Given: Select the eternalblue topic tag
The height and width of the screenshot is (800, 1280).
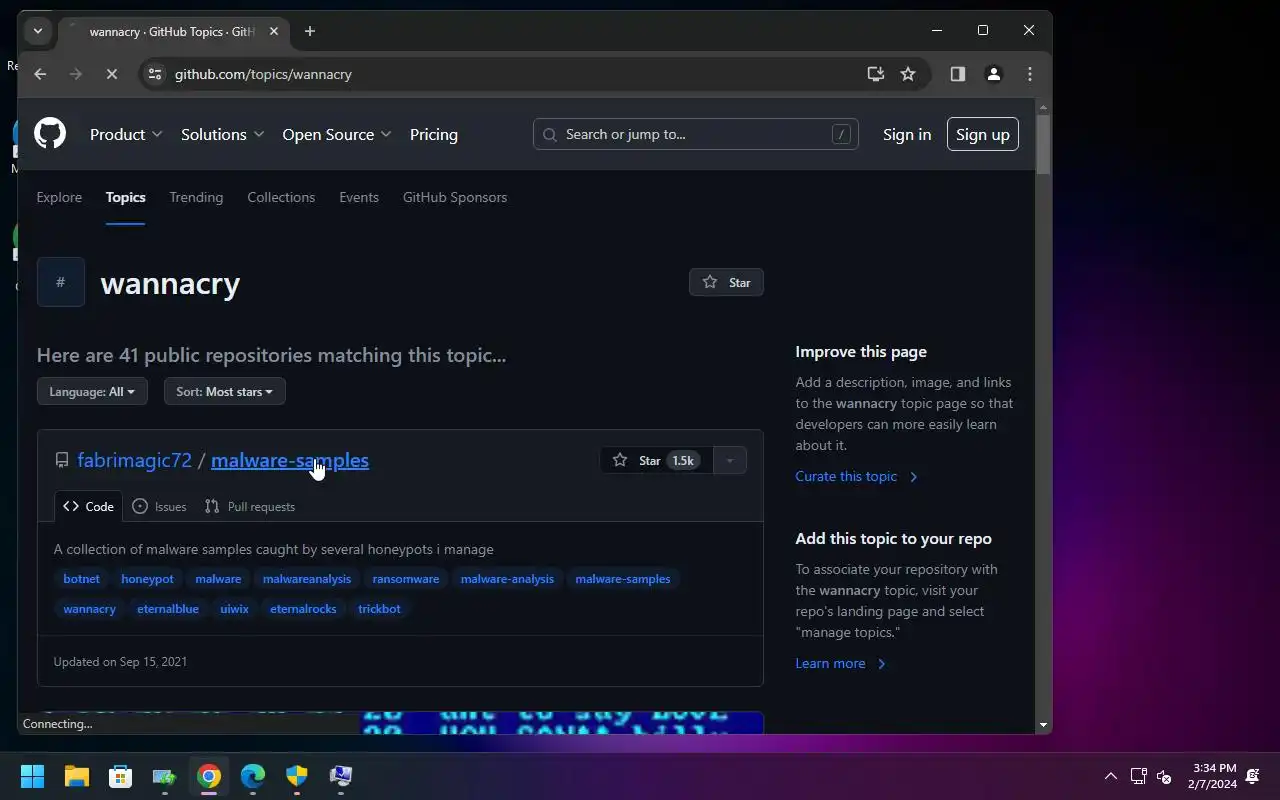Looking at the screenshot, I should click(168, 608).
